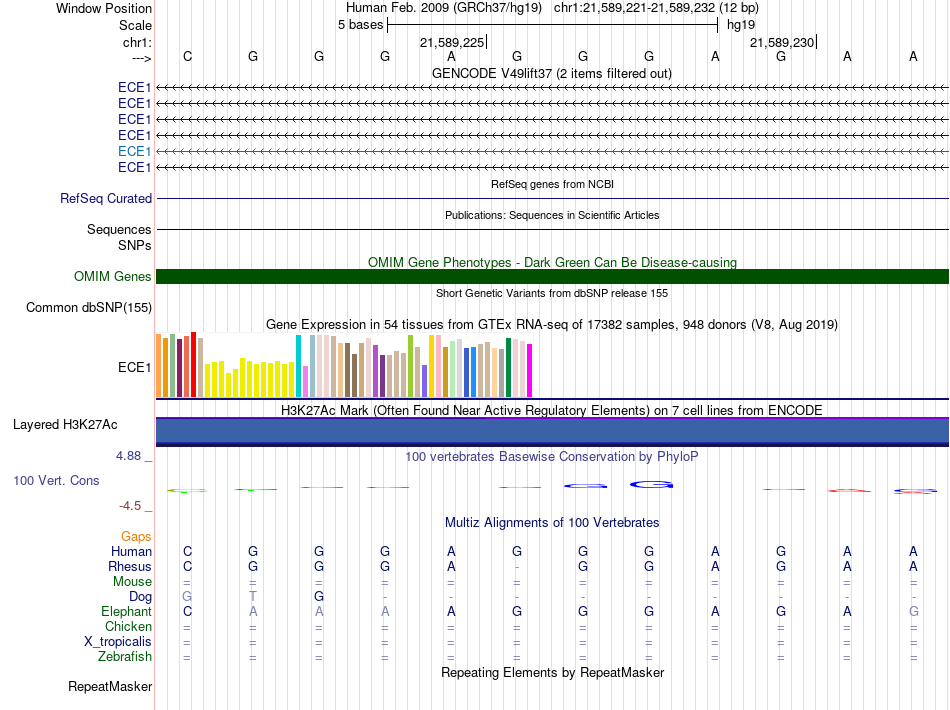The image size is (950, 710).
Task: Open the GENCODE V49lift37 track title
Action: pyautogui.click(x=551, y=73)
